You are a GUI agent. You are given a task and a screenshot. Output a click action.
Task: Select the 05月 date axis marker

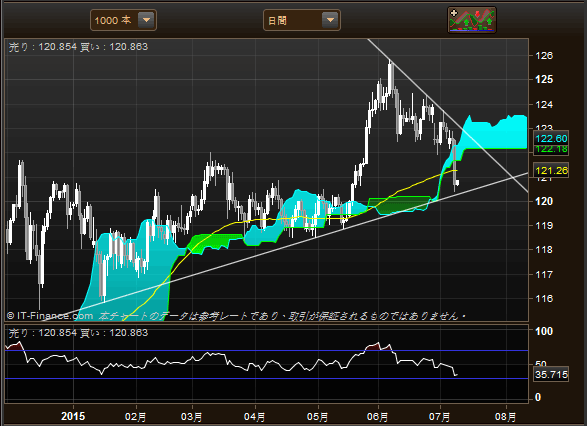pyautogui.click(x=317, y=417)
